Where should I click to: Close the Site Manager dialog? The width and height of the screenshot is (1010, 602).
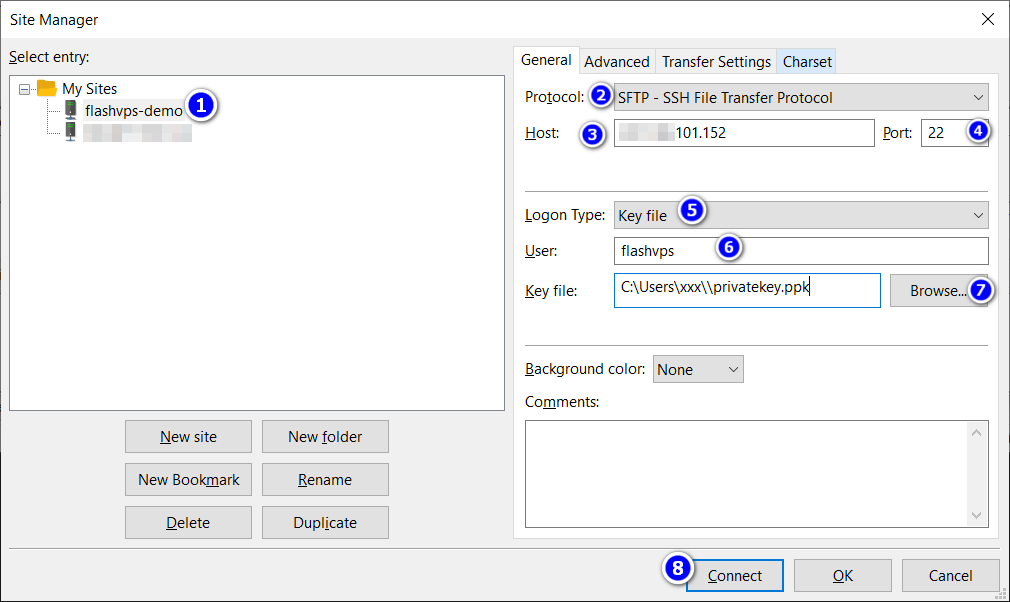coord(987,19)
